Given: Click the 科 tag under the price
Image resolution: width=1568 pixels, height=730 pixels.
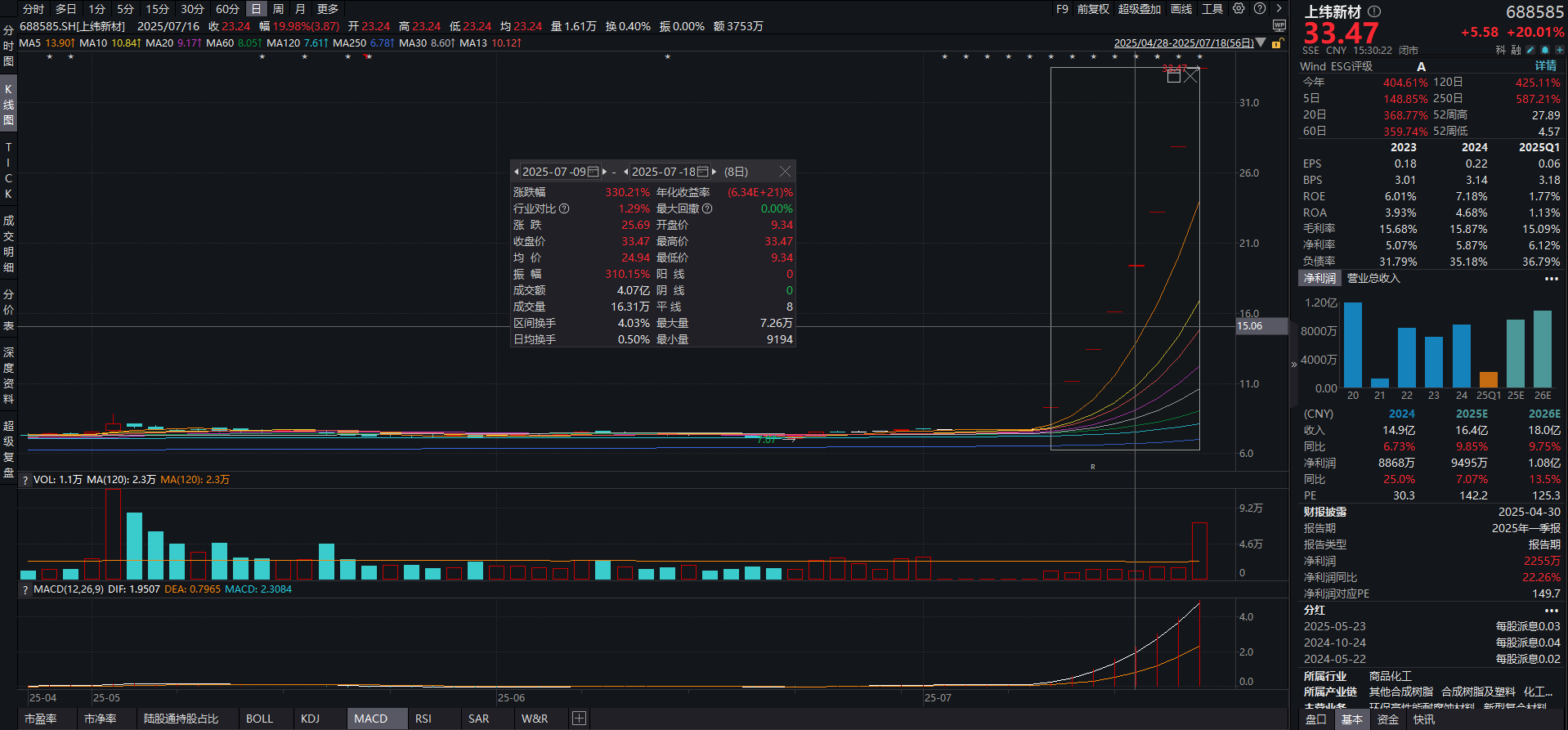Looking at the screenshot, I should click(x=1501, y=50).
